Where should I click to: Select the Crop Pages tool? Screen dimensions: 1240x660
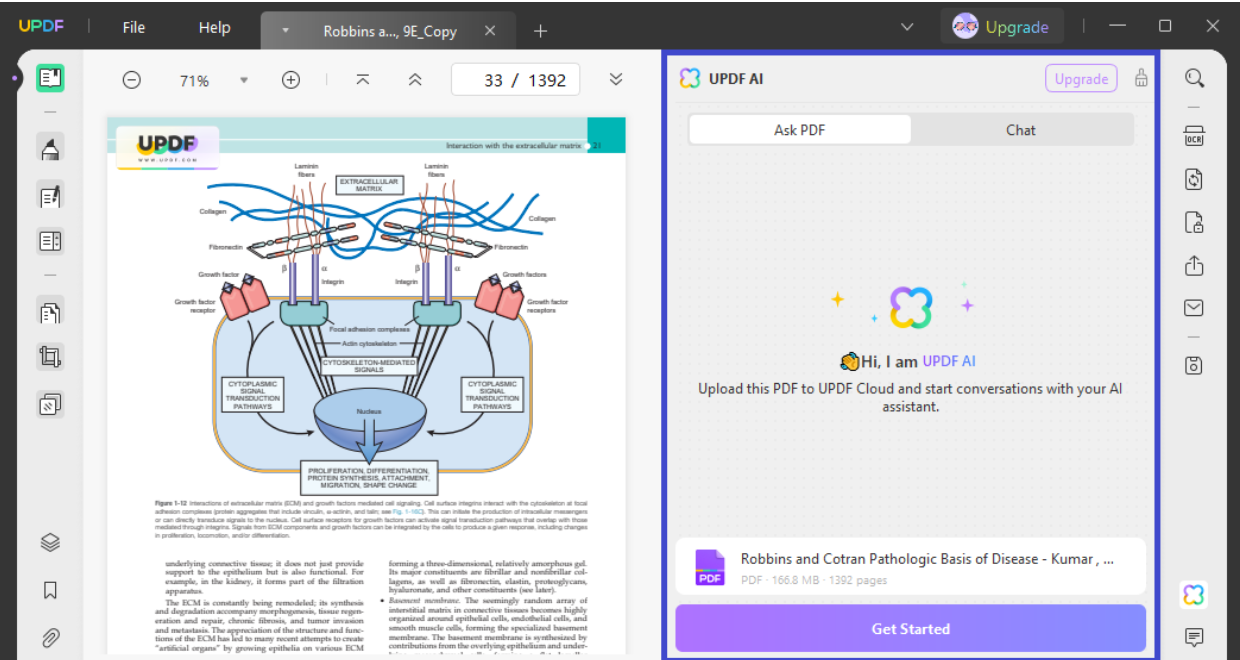(x=50, y=357)
